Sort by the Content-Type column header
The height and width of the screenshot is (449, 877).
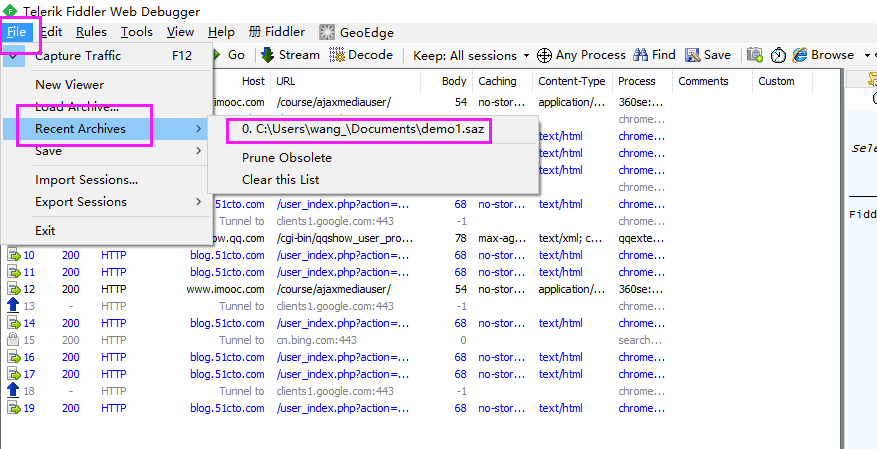[572, 81]
